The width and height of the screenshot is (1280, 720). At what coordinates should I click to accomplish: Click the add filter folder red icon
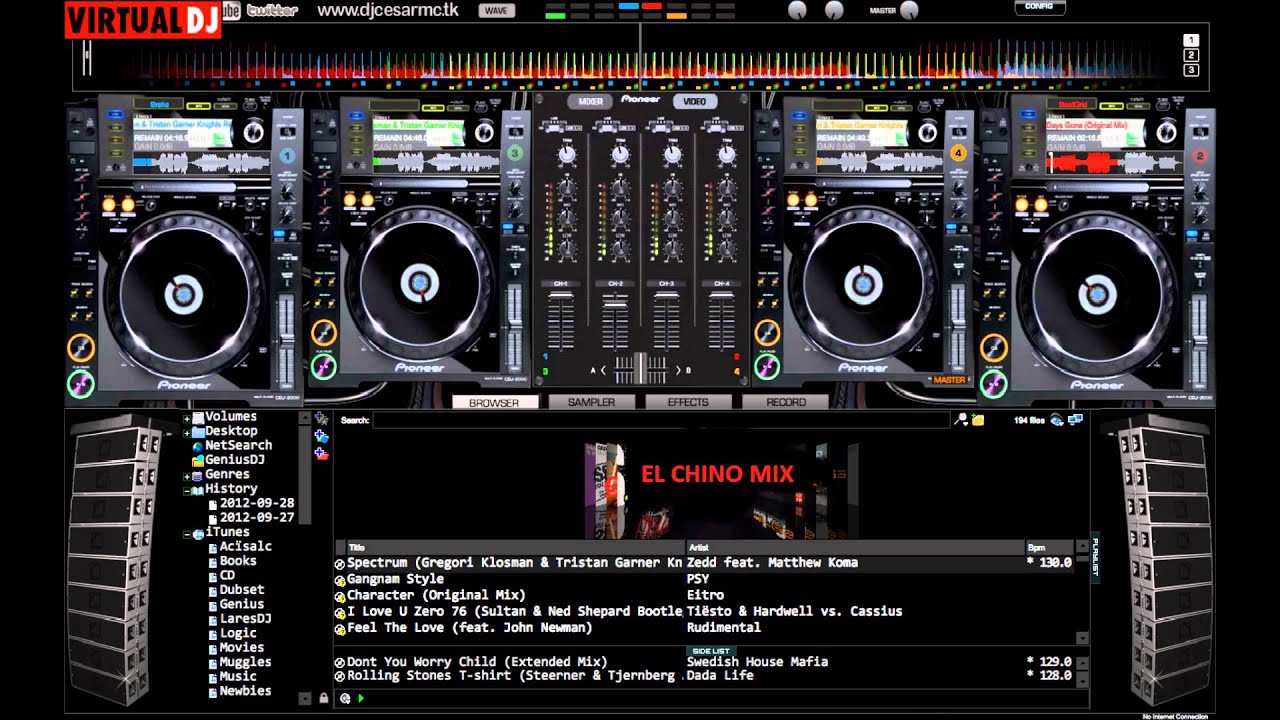(x=322, y=453)
